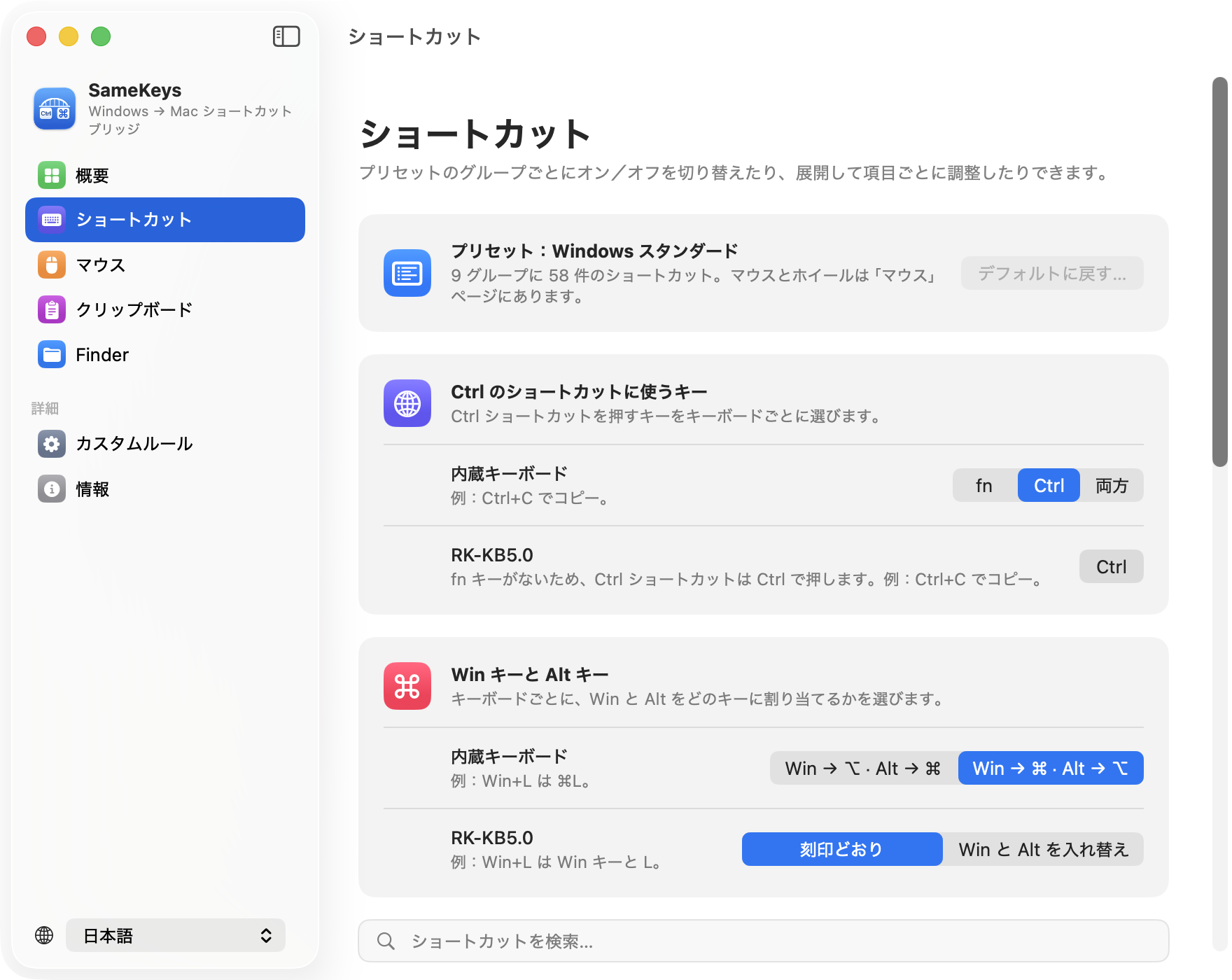
Task: Click the magnifier icon in the search field
Action: (x=386, y=941)
